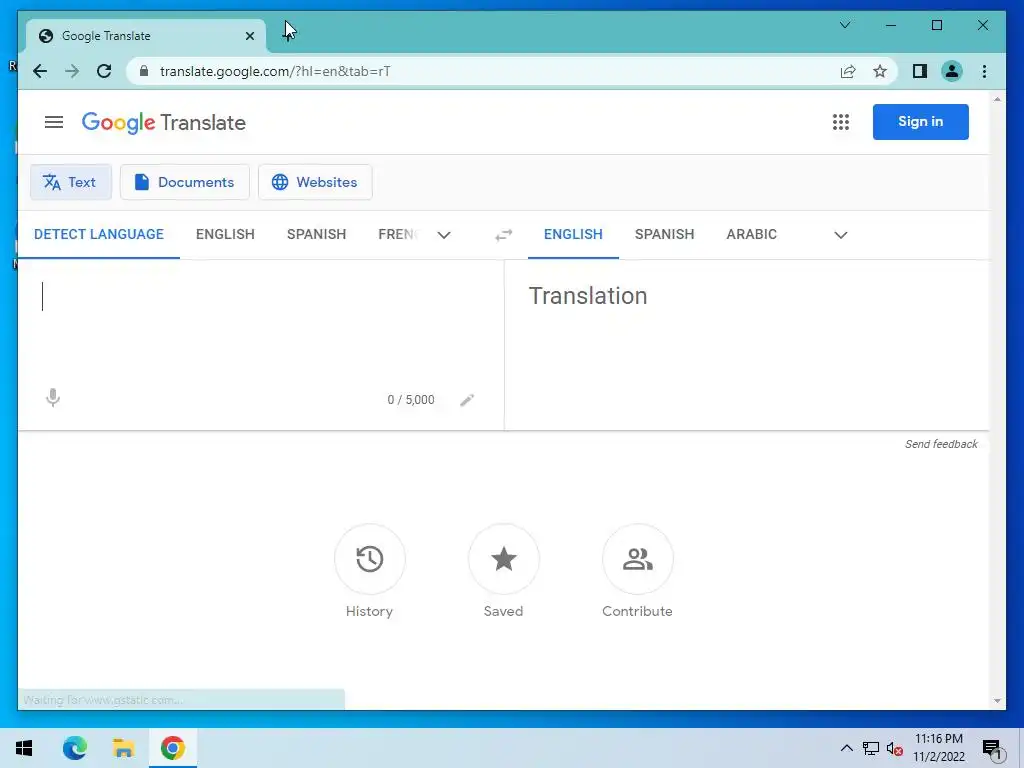Open File Explorer from taskbar
Image resolution: width=1024 pixels, height=768 pixels.
coord(123,748)
